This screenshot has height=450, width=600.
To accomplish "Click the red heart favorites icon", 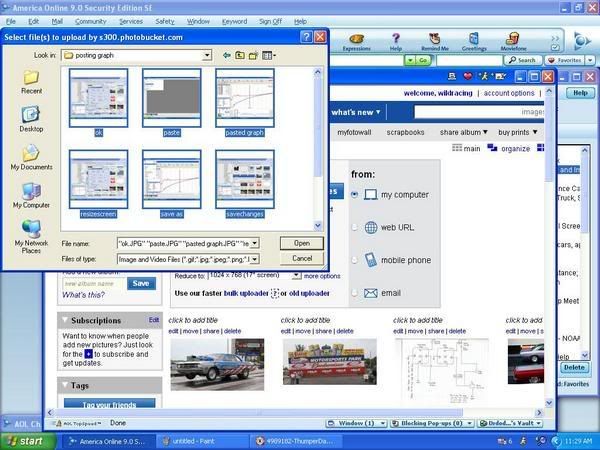I will tap(468, 76).
